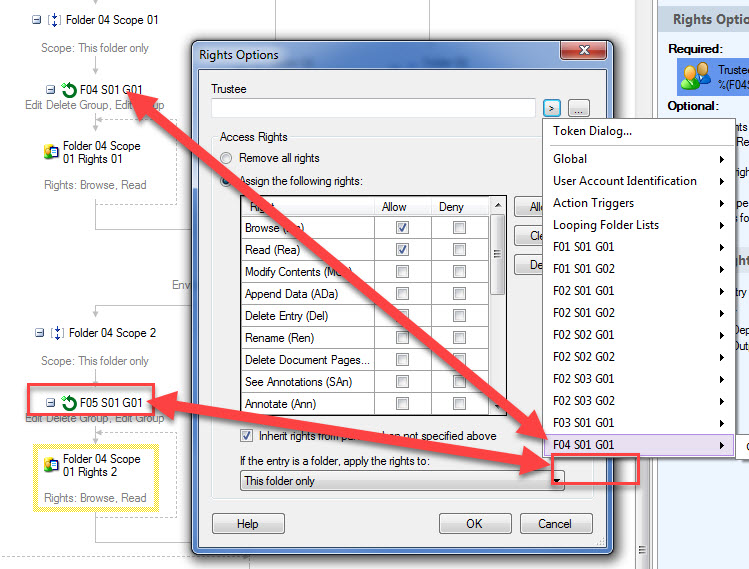Click the Help button
This screenshot has width=749, height=569.
coord(248,524)
